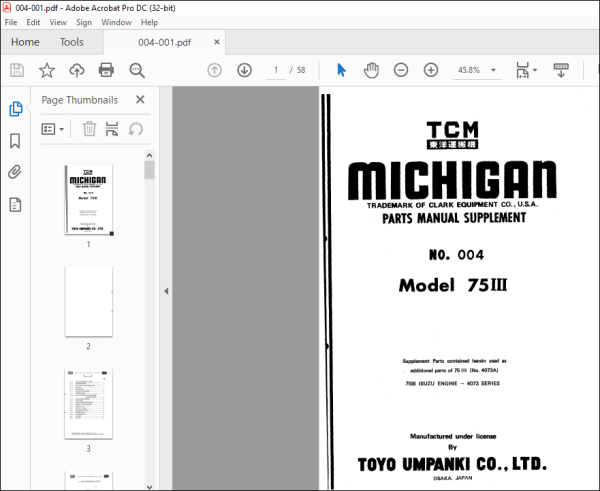Rotate pages with the rotate icon
600x491 pixels.
[135, 129]
